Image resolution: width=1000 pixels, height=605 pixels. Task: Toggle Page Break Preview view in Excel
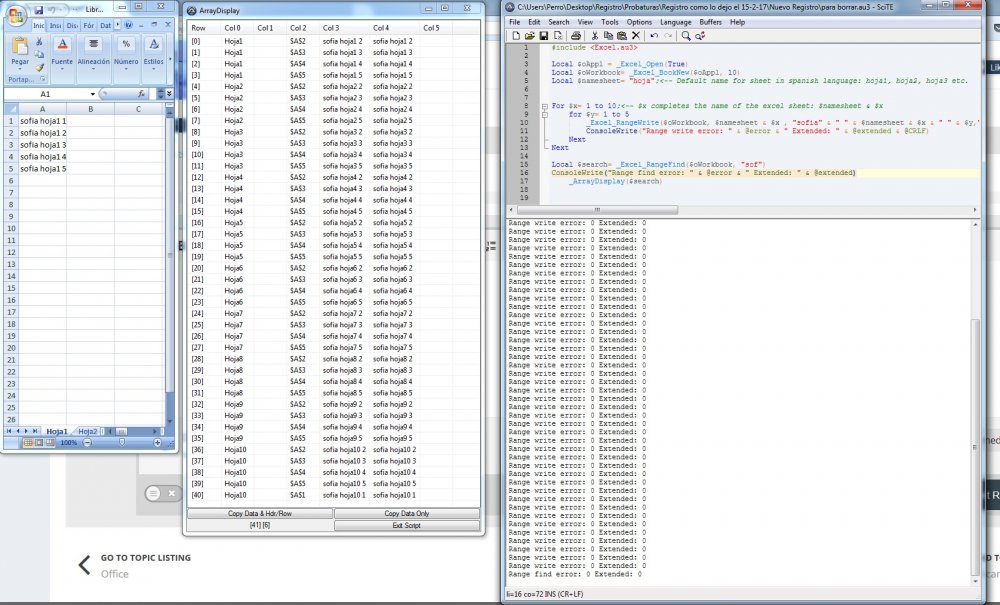(x=51, y=442)
